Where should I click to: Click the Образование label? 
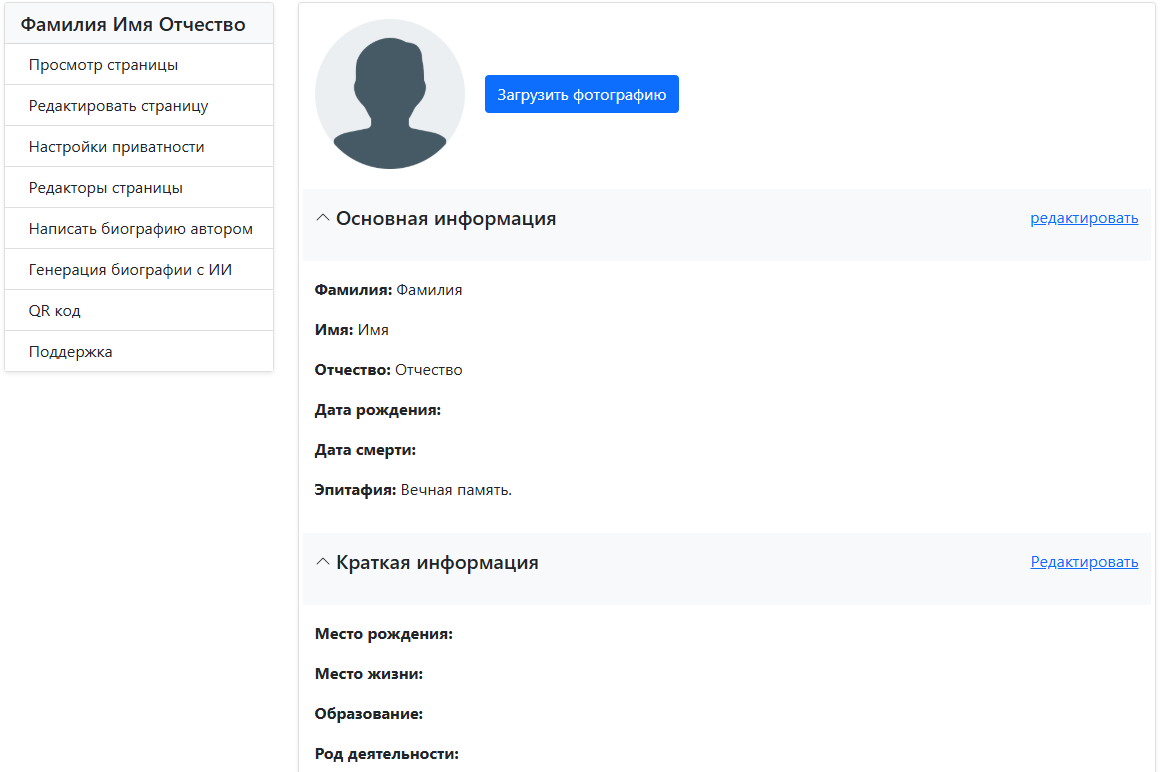[369, 714]
